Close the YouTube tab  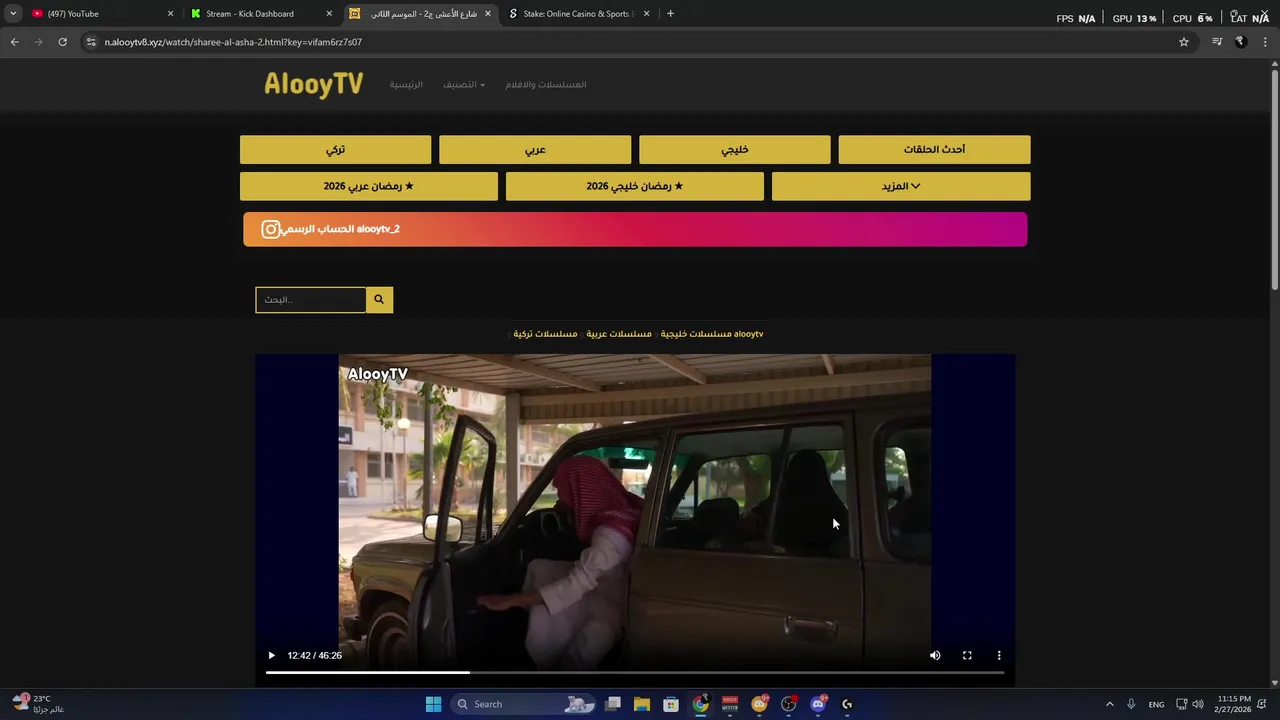(170, 14)
